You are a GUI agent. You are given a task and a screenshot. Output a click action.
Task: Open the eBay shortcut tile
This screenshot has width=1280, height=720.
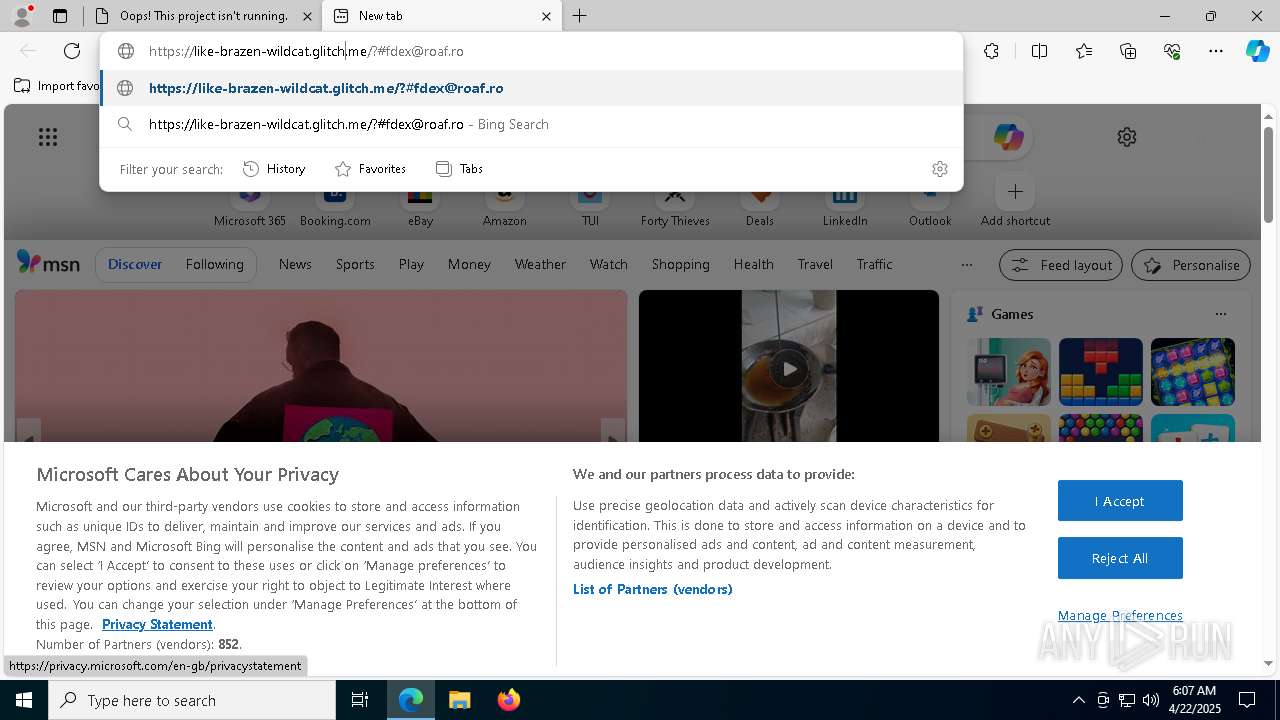(x=420, y=205)
